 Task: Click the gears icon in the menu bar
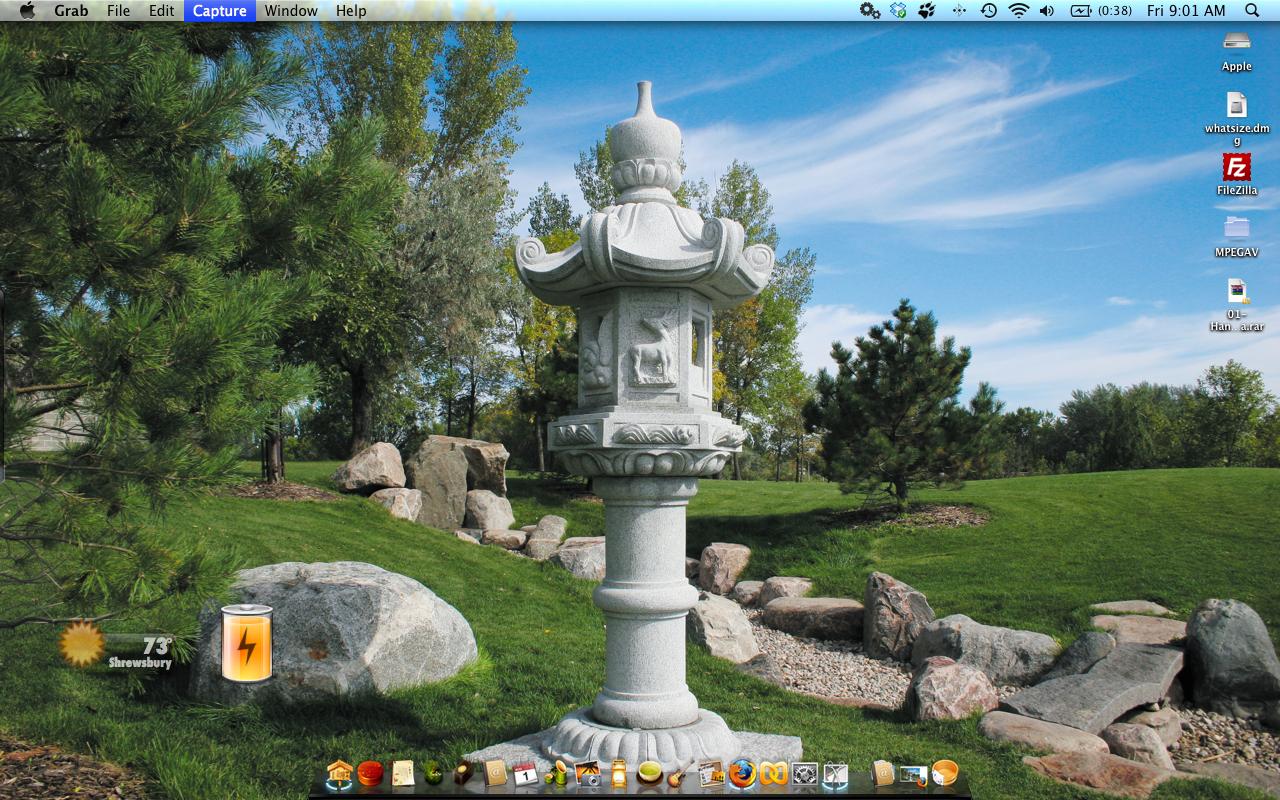[870, 10]
